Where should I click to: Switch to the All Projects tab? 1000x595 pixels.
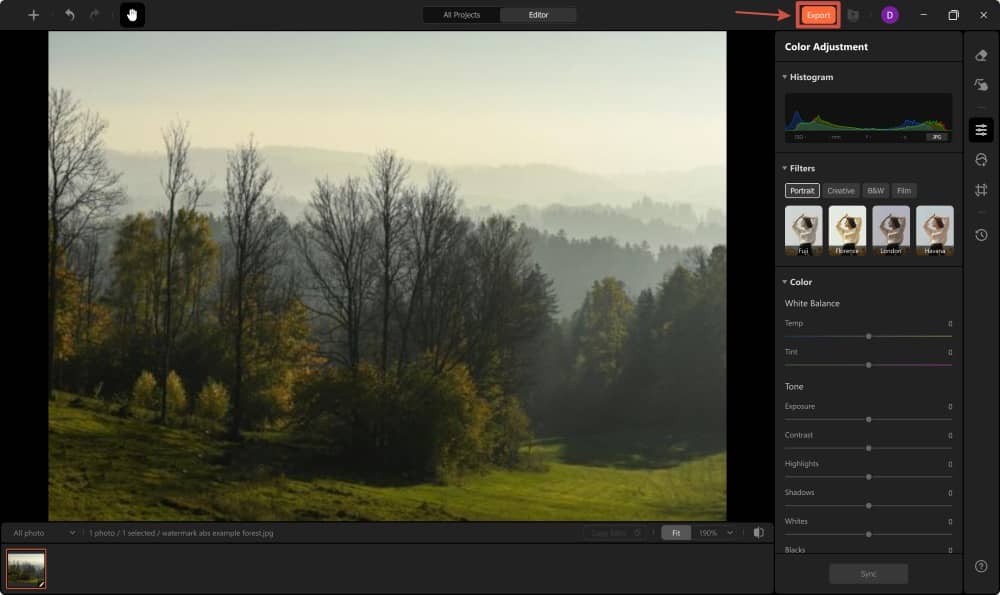[460, 15]
